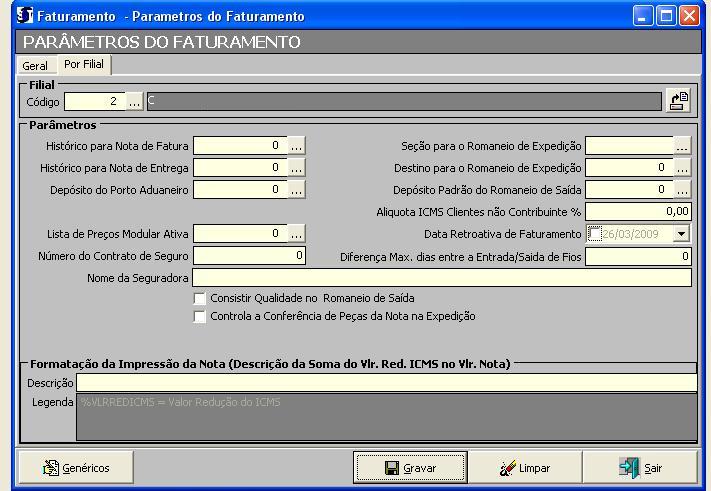Open lookup for Histórico para Nota de Entrega
The image size is (711, 491).
[x=296, y=167]
